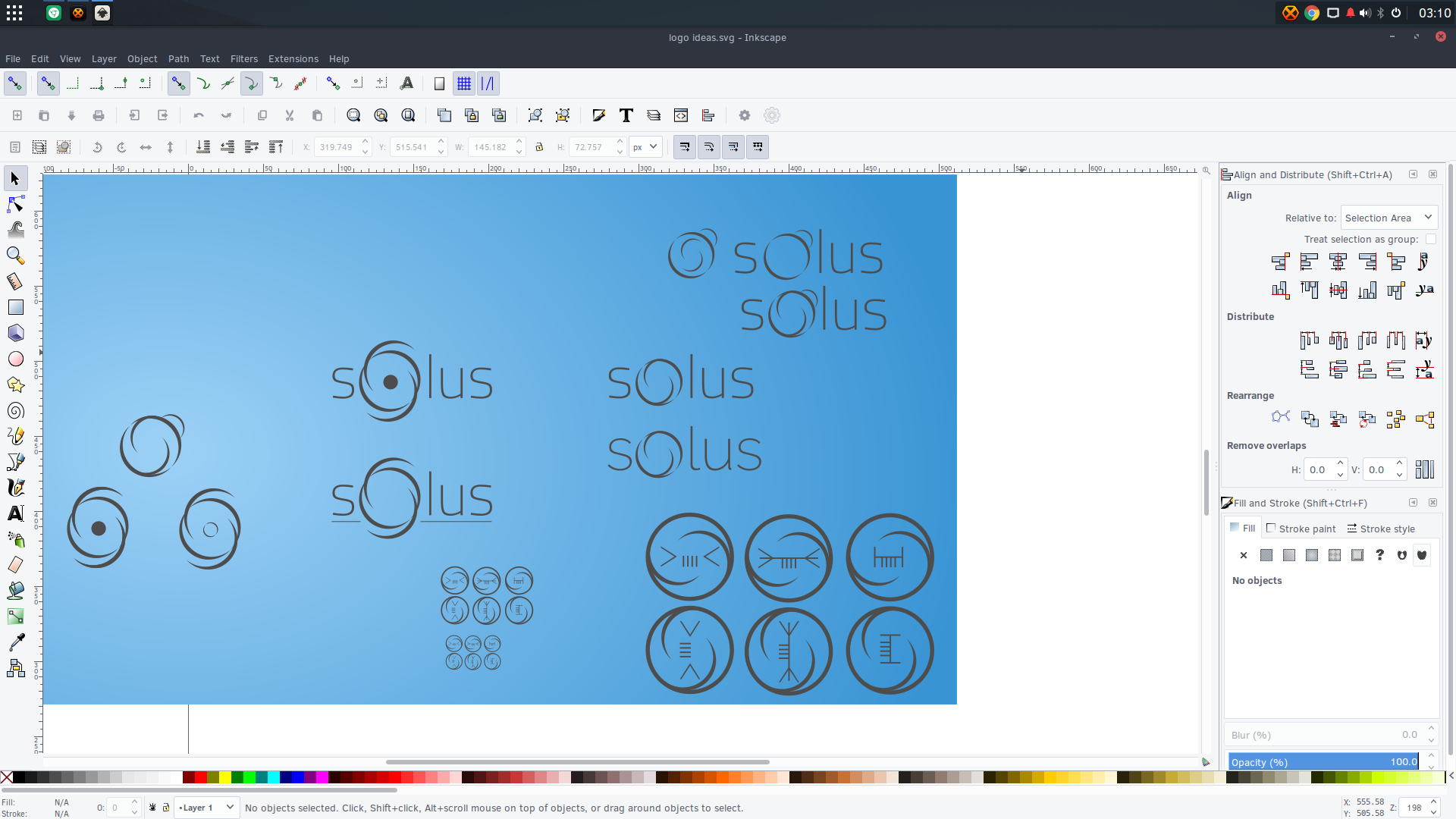
Task: Open the Path menu
Action: (x=178, y=58)
